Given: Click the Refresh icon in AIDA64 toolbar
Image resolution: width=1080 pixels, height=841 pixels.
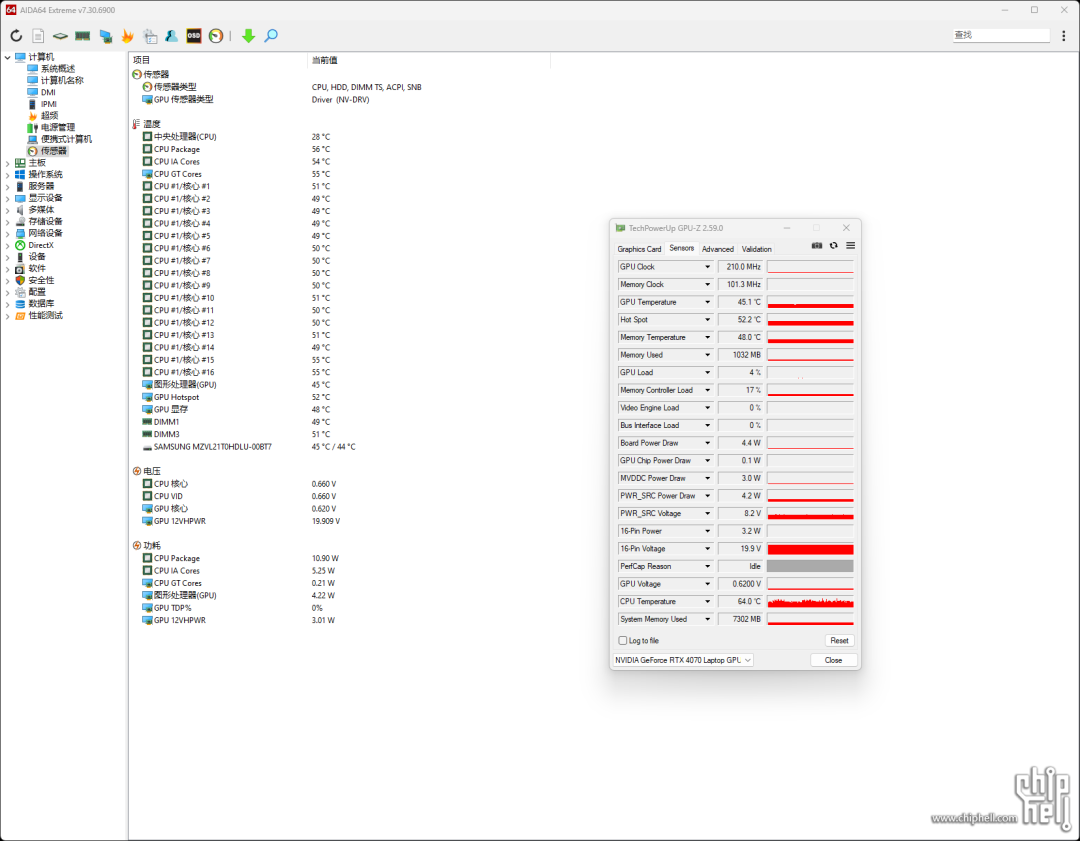Looking at the screenshot, I should 16,36.
